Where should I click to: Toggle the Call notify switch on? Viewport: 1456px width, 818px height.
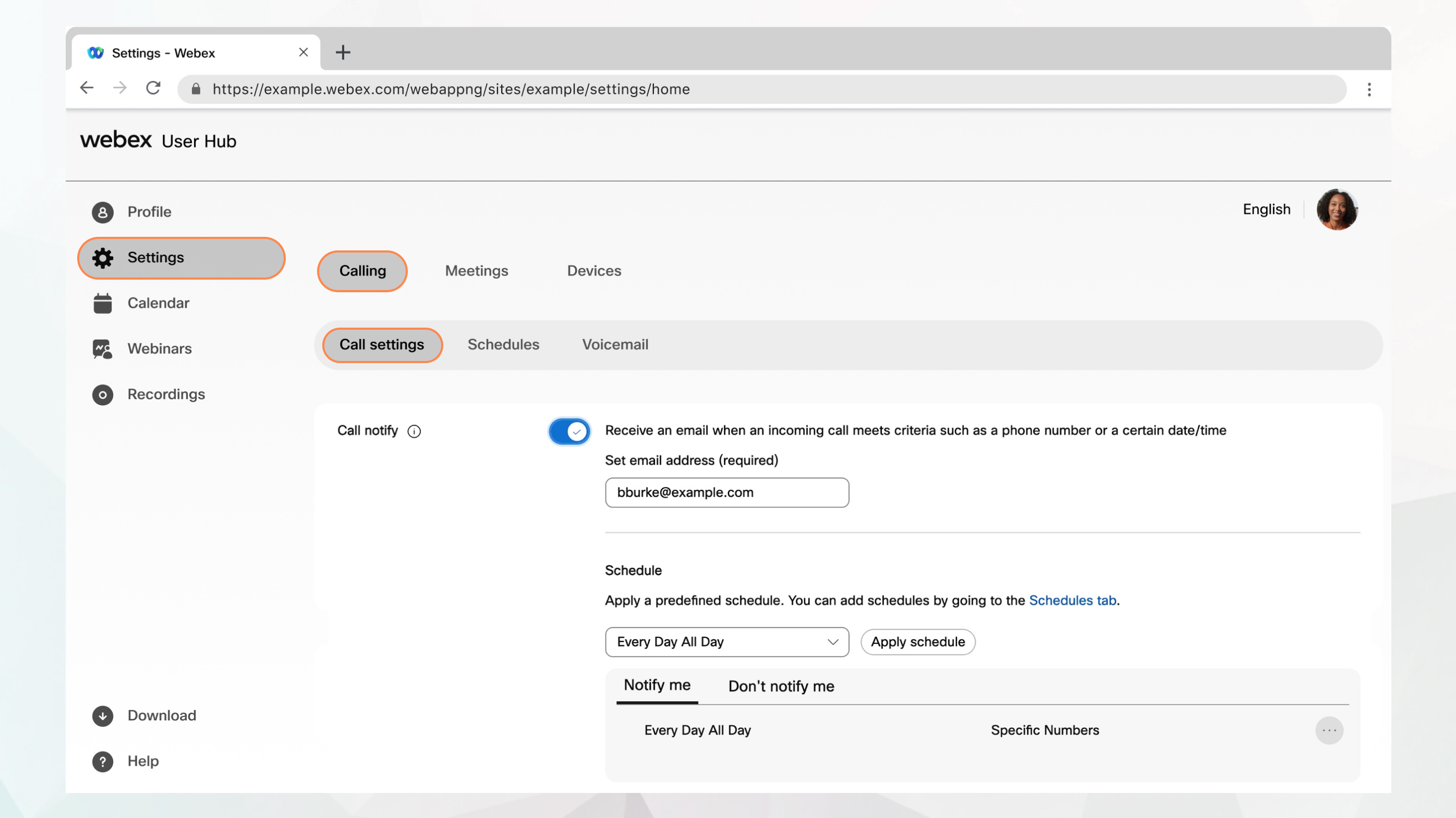(569, 430)
